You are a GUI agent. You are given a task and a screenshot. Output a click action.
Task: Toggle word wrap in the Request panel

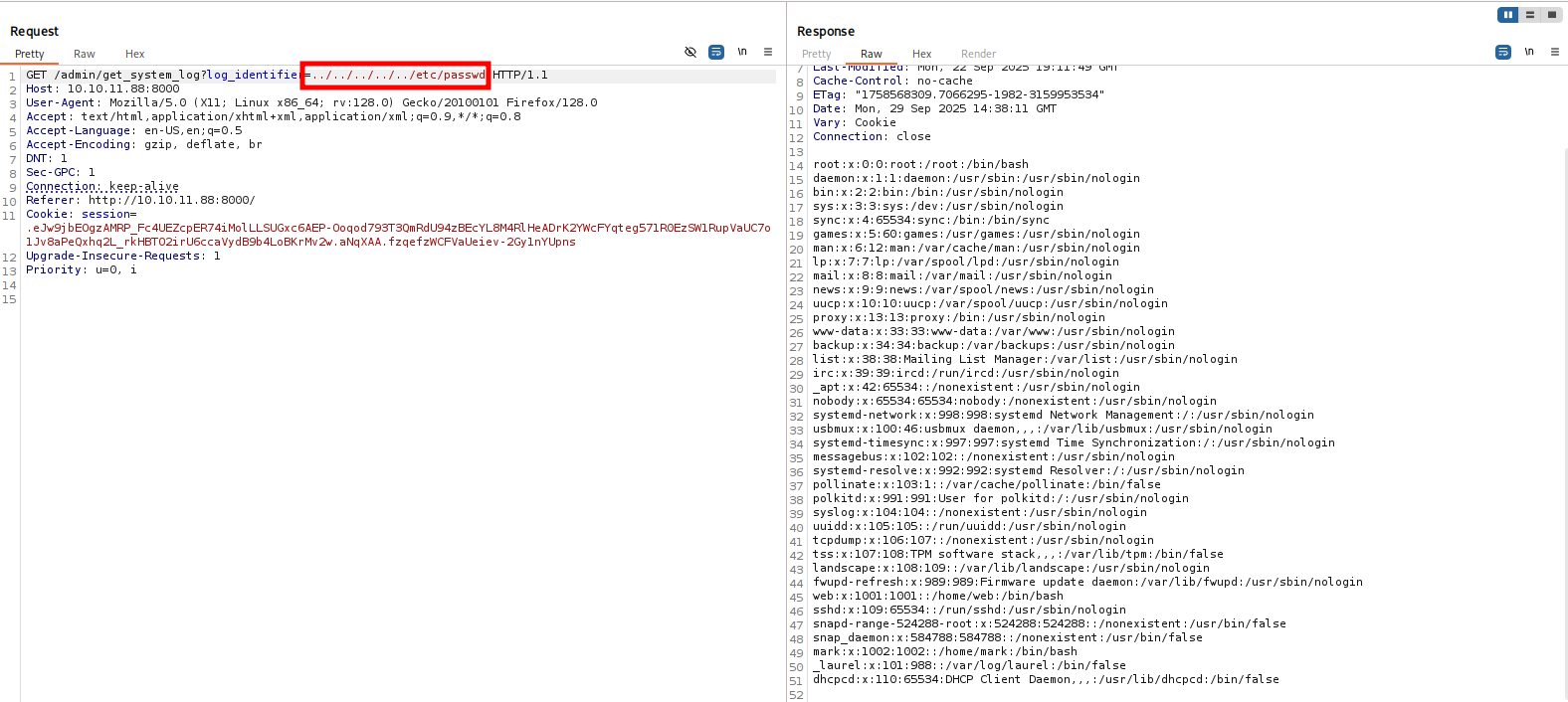[716, 52]
